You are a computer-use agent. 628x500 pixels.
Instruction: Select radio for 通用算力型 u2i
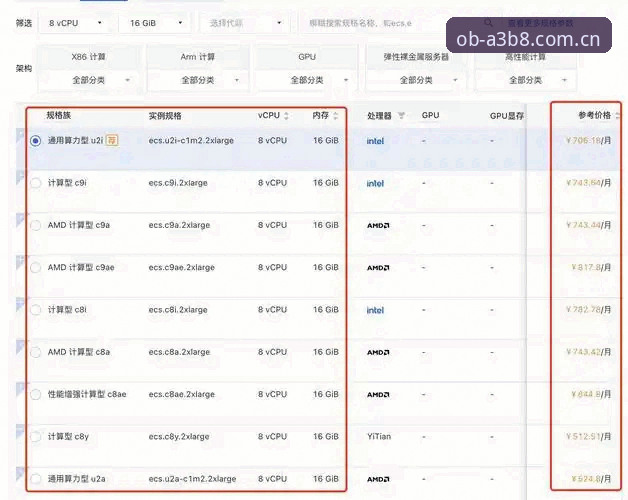point(36,141)
